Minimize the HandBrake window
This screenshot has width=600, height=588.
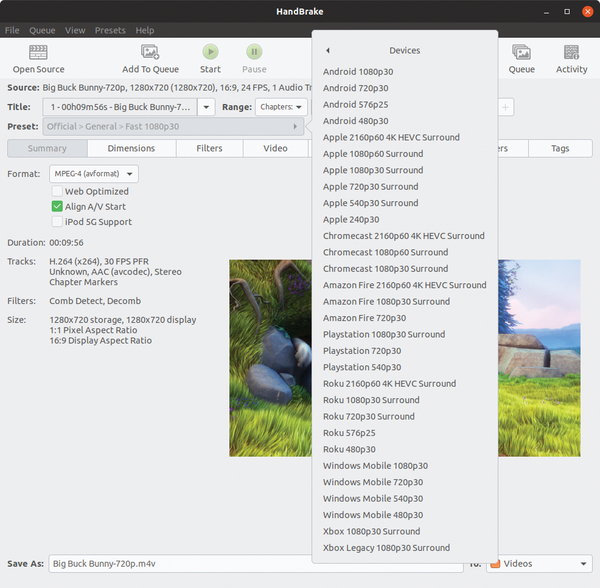click(x=546, y=12)
